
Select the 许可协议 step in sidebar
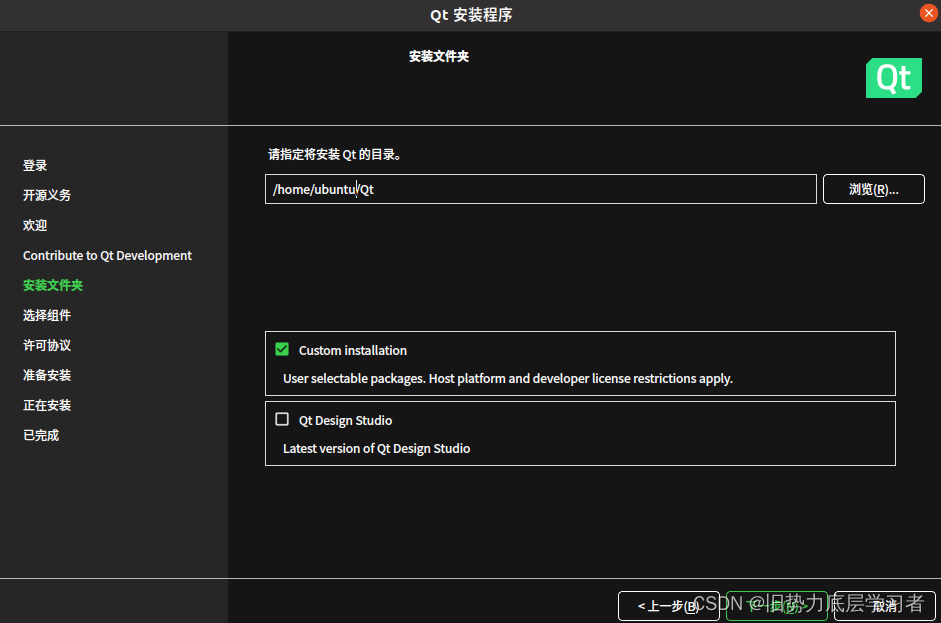tap(47, 346)
